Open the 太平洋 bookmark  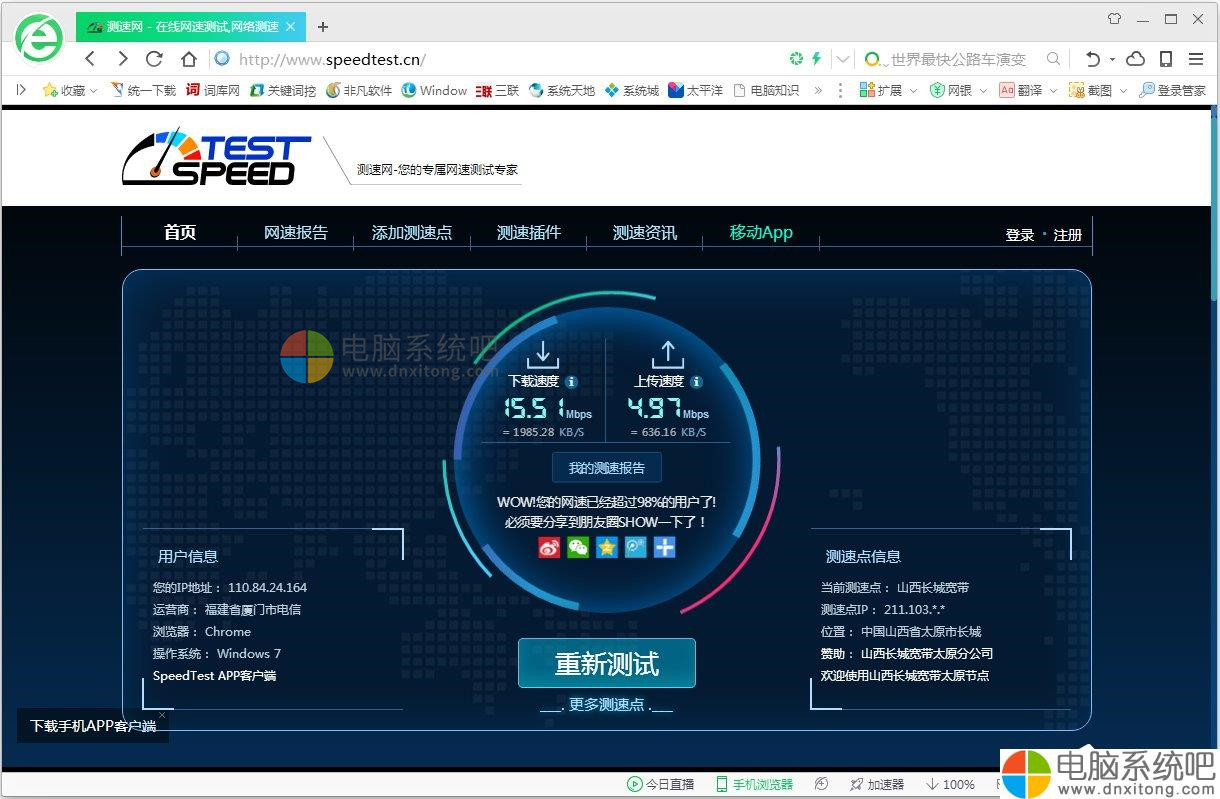pyautogui.click(x=695, y=90)
